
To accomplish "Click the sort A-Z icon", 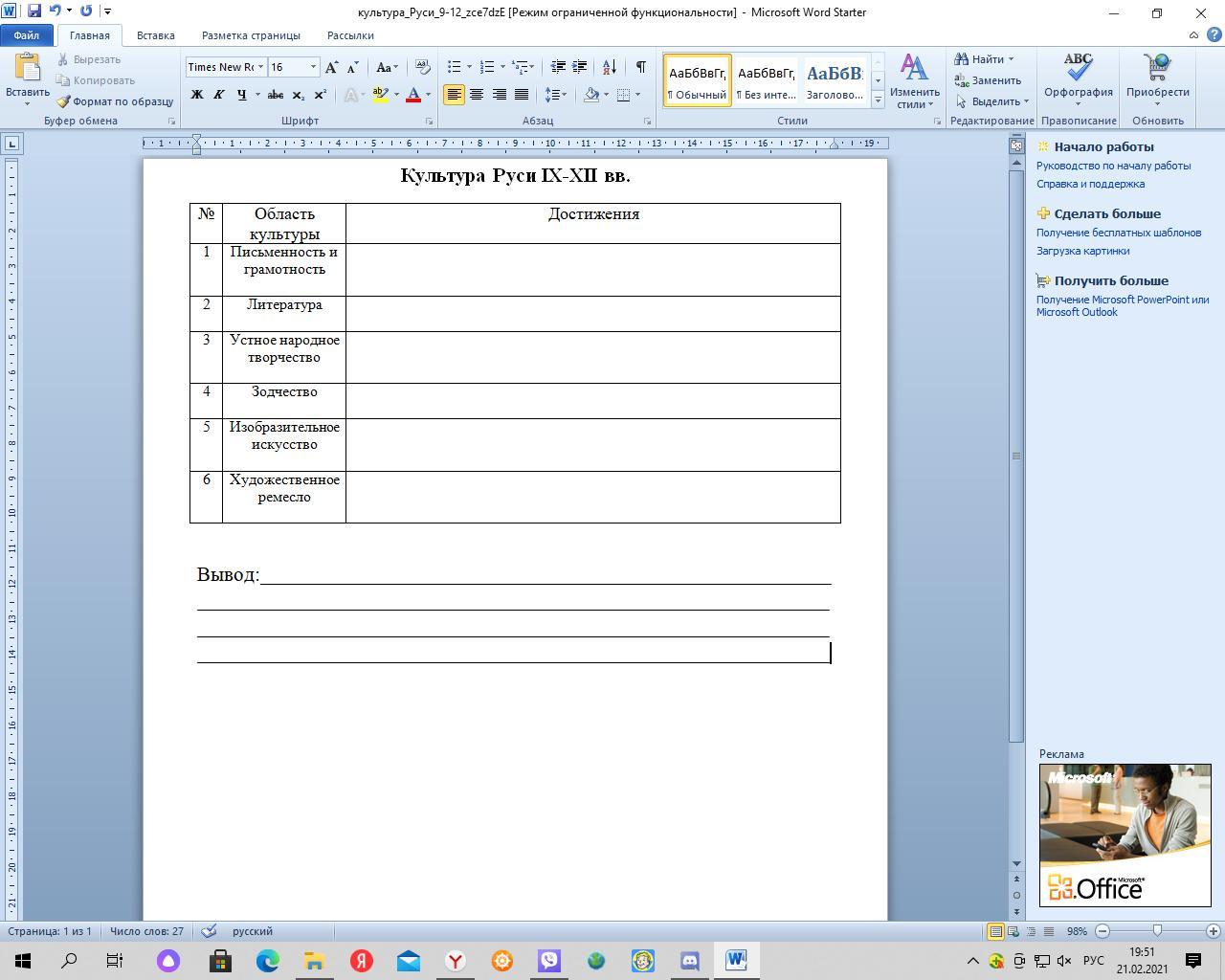I will (x=610, y=67).
